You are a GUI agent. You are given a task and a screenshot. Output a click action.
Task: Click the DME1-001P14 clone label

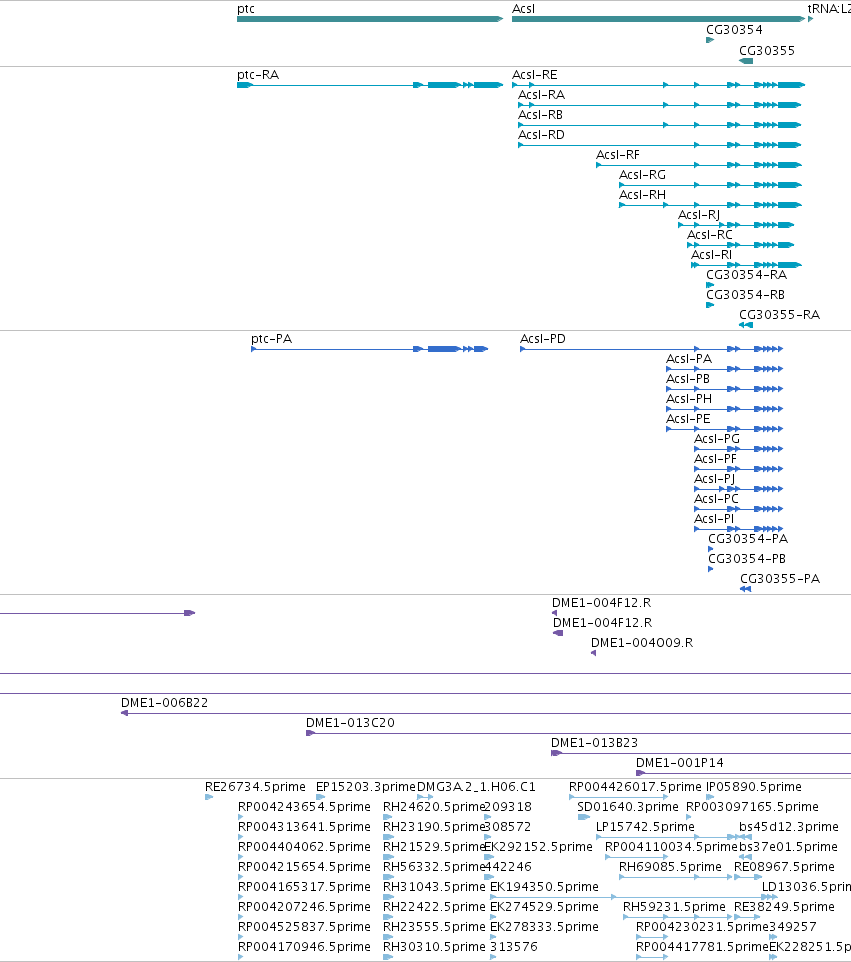click(680, 763)
